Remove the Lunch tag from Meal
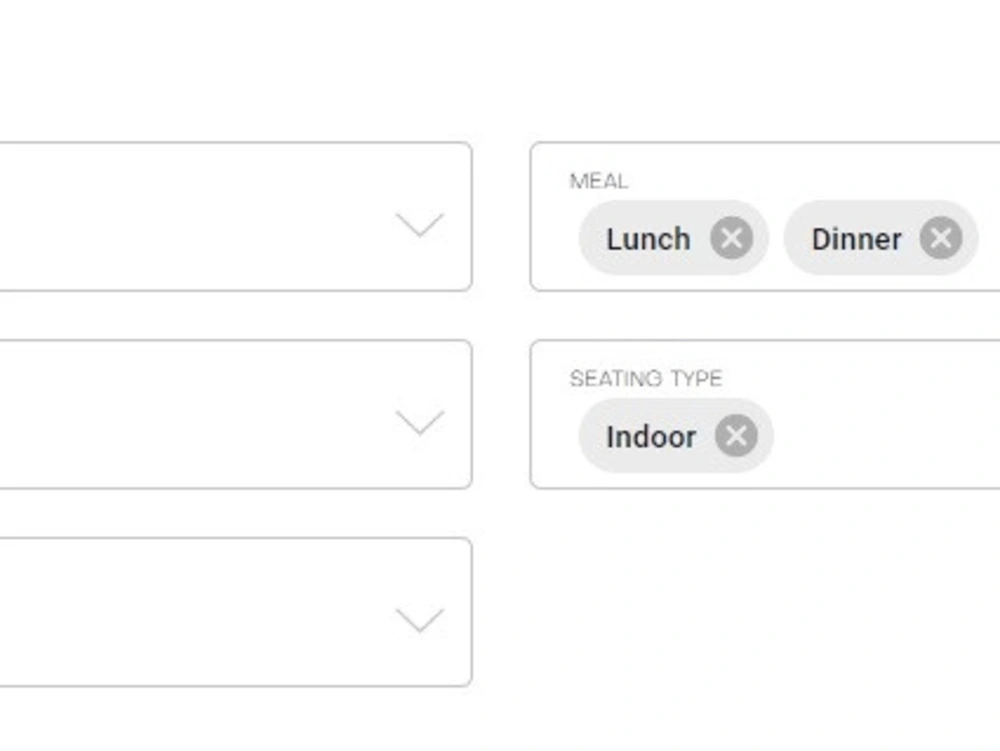 pos(732,238)
